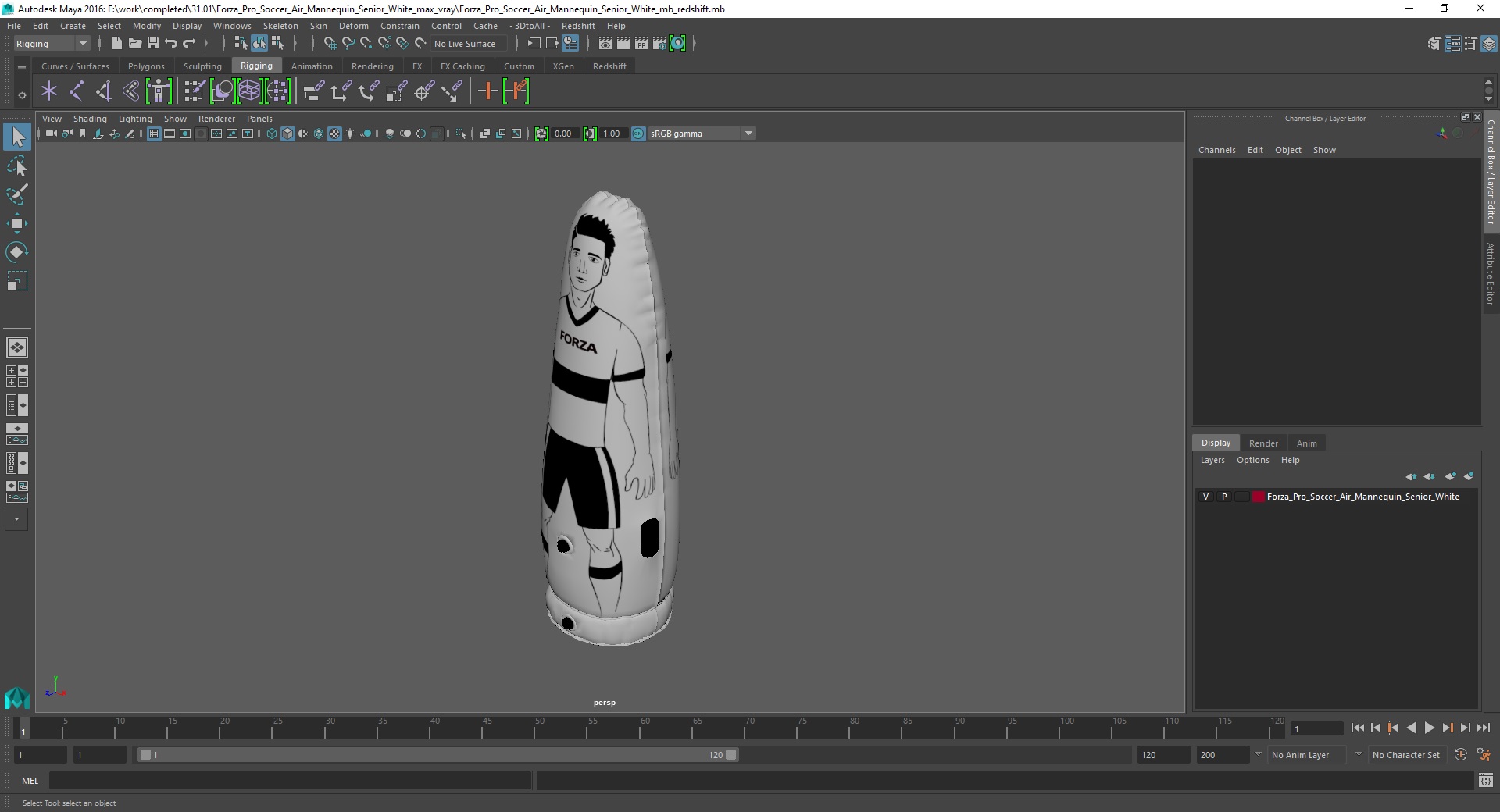Create a new empty layer icon

pos(1451,476)
